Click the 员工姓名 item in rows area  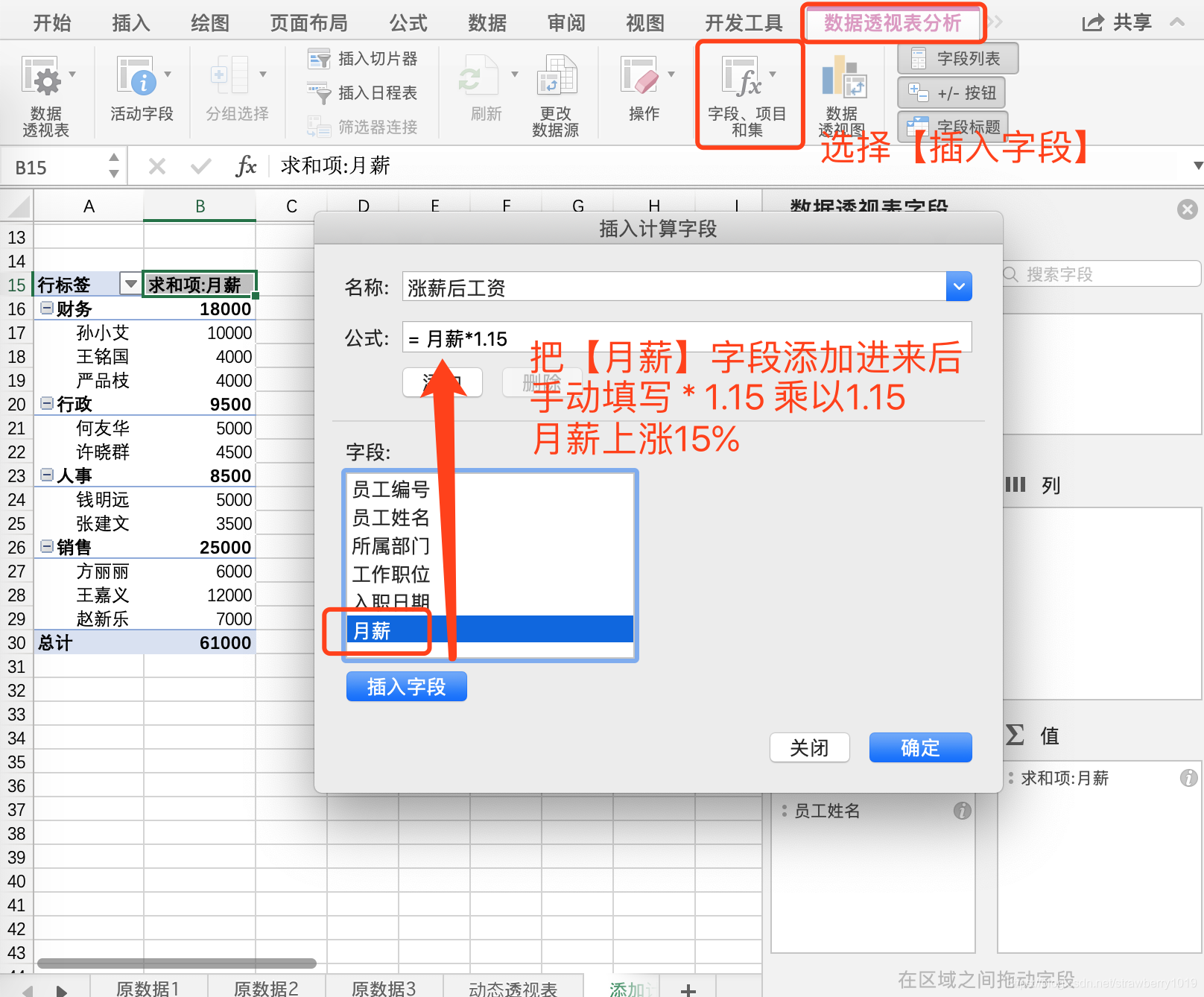click(x=827, y=811)
